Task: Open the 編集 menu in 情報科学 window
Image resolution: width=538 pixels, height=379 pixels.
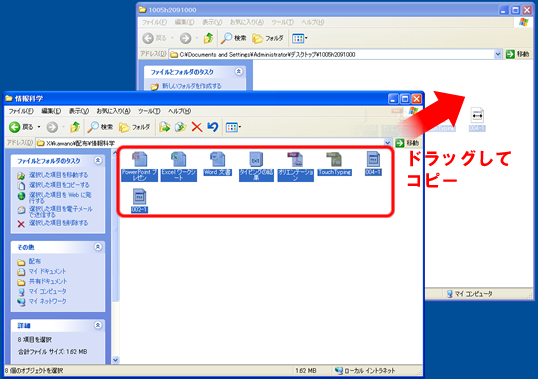Action: coord(51,111)
